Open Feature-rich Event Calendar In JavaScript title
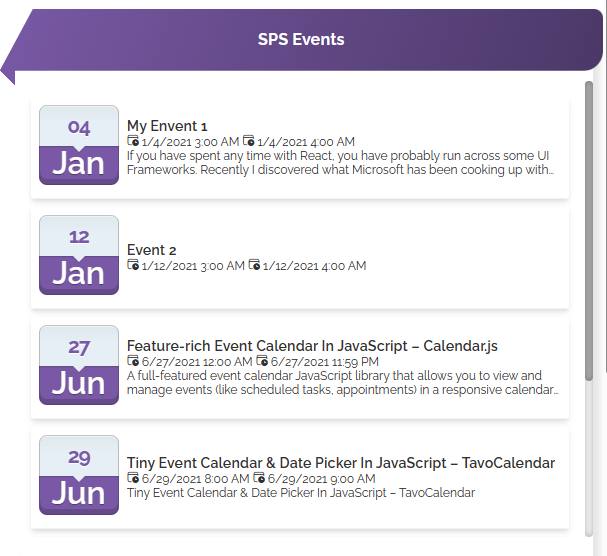 coord(312,346)
